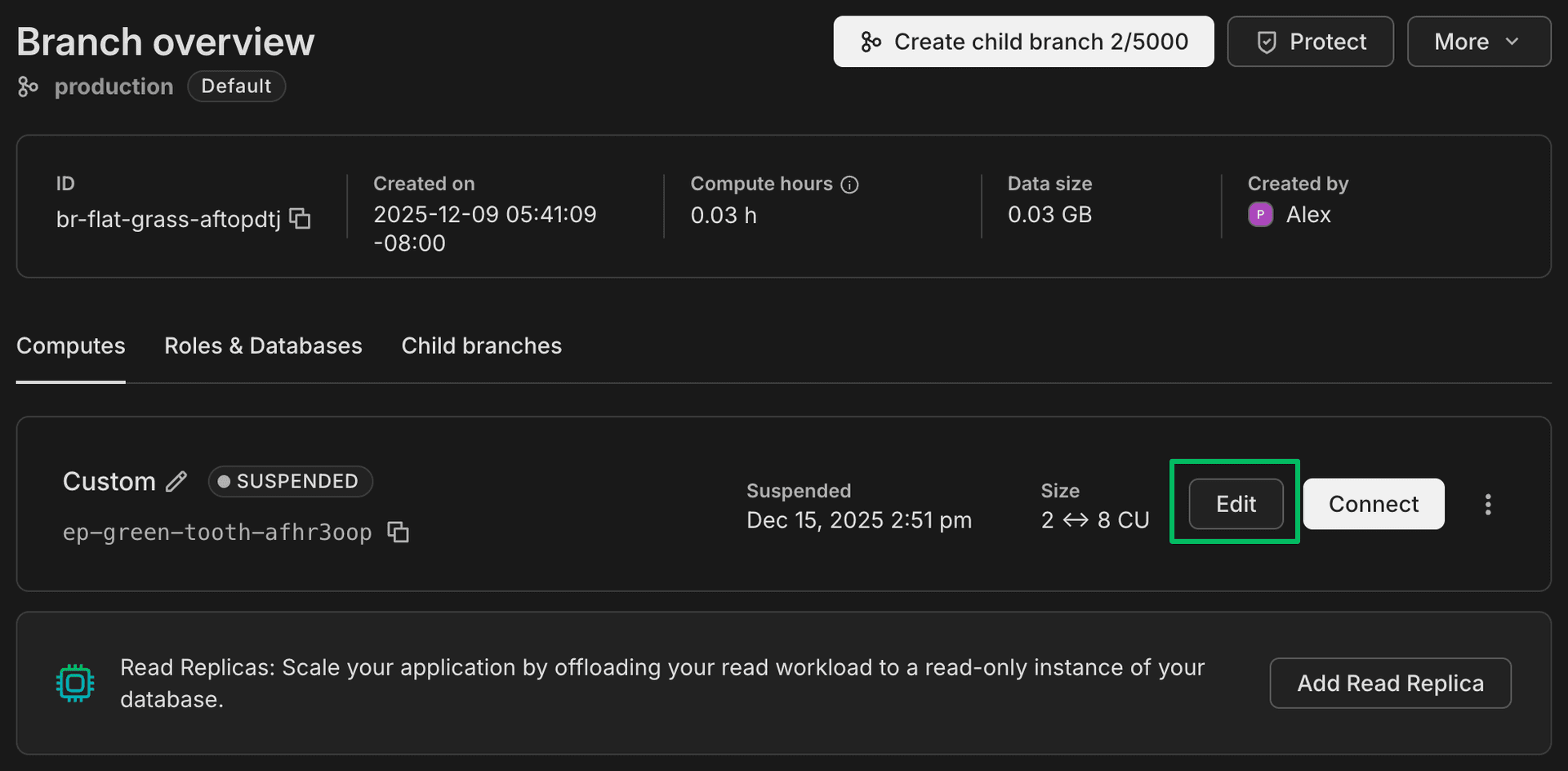The image size is (1568, 771).
Task: Open the Roles & Databases tab
Action: tap(263, 346)
